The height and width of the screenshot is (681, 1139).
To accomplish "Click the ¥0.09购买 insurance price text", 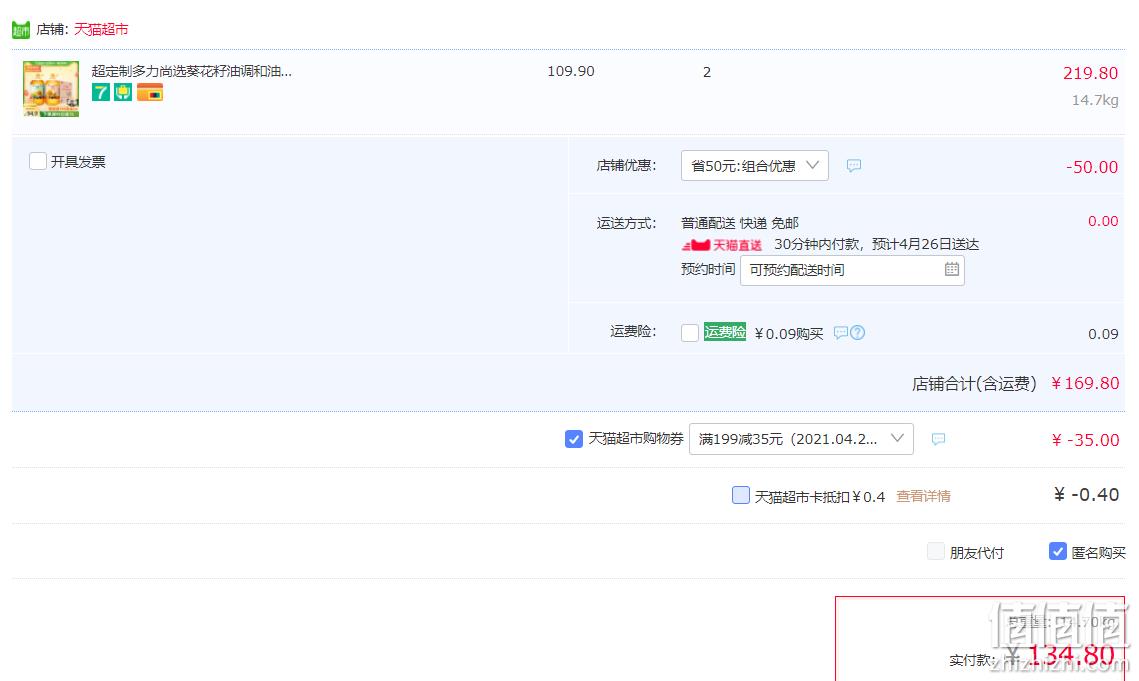I will click(x=789, y=334).
